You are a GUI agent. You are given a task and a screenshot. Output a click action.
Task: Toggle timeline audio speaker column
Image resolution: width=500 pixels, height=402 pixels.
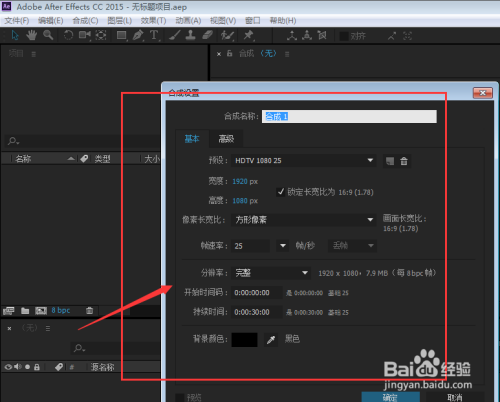pyautogui.click(x=18, y=367)
